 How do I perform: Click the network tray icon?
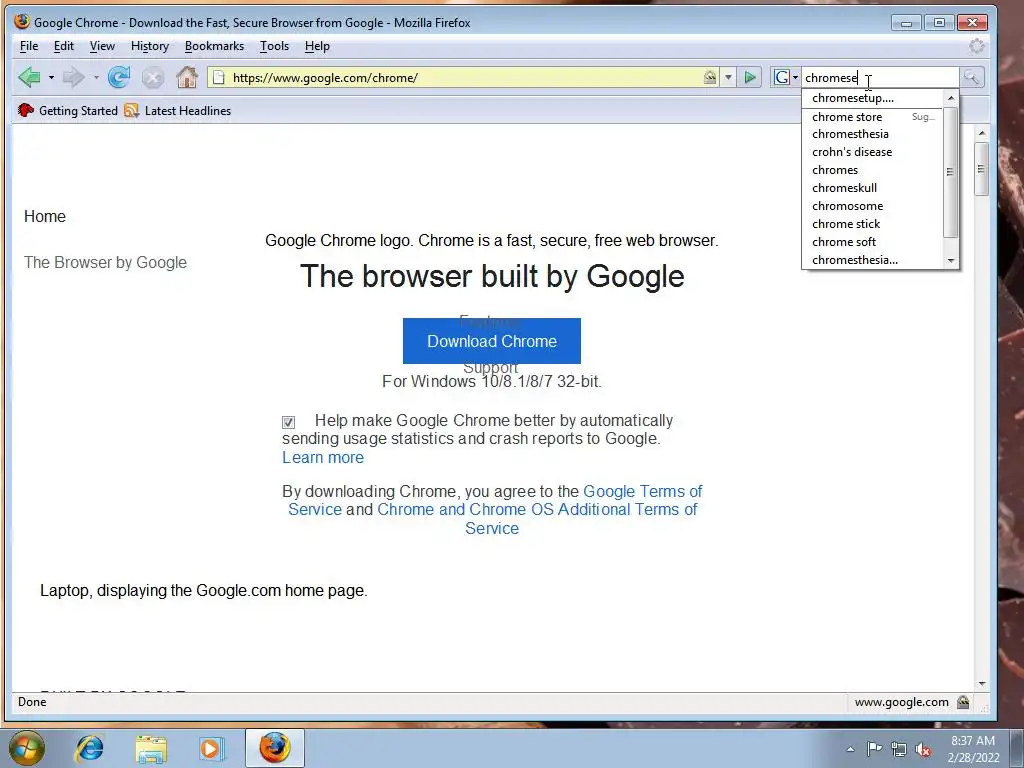pos(899,749)
